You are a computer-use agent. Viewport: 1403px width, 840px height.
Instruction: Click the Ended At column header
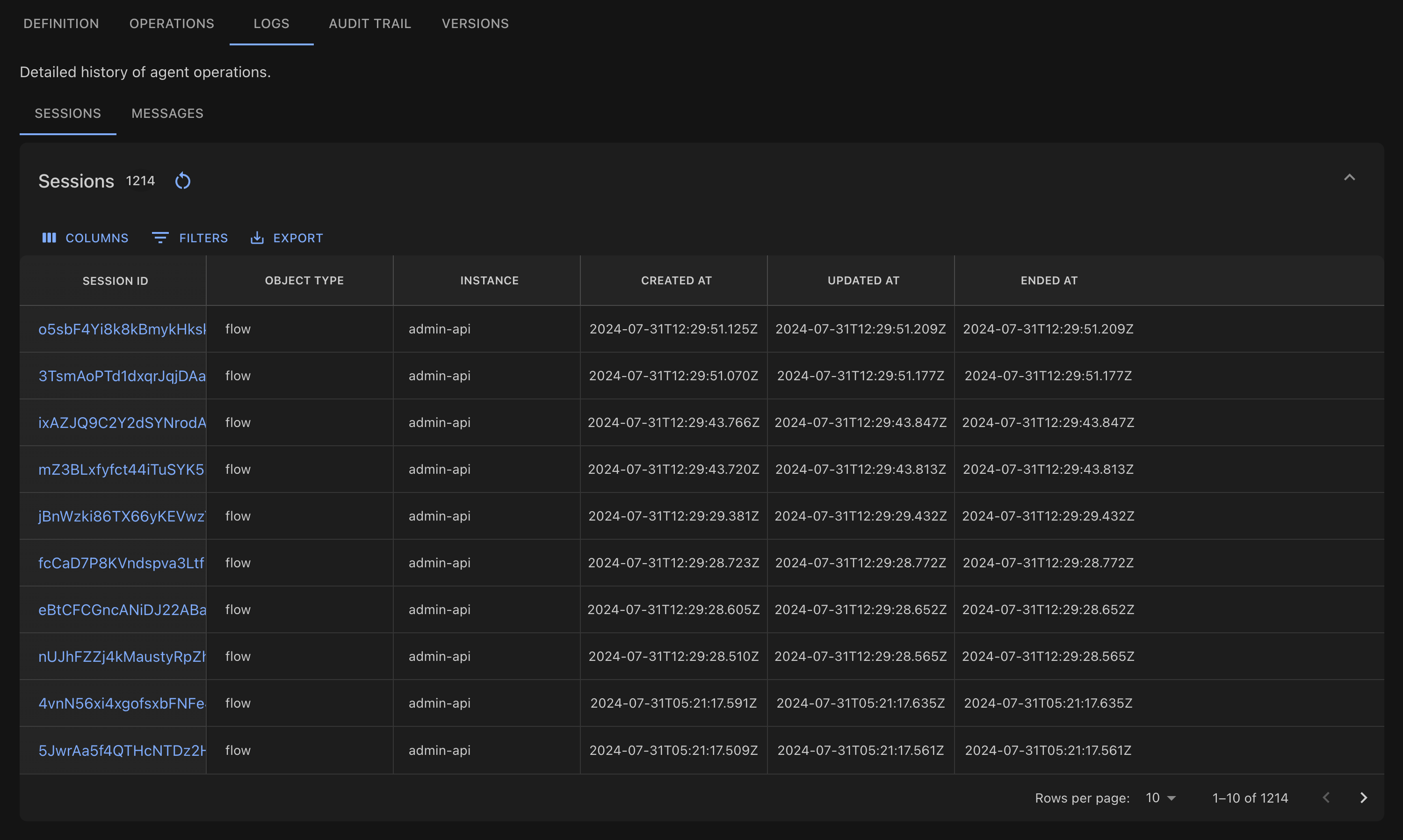pos(1049,281)
